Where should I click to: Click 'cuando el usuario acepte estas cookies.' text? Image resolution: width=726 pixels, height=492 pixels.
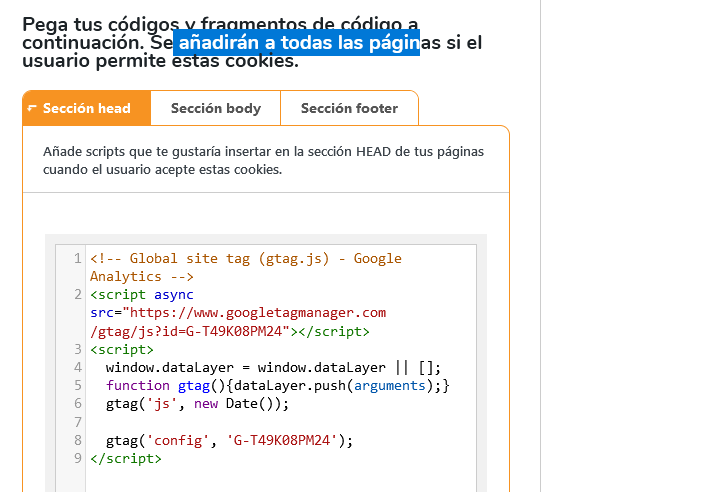tap(163, 169)
